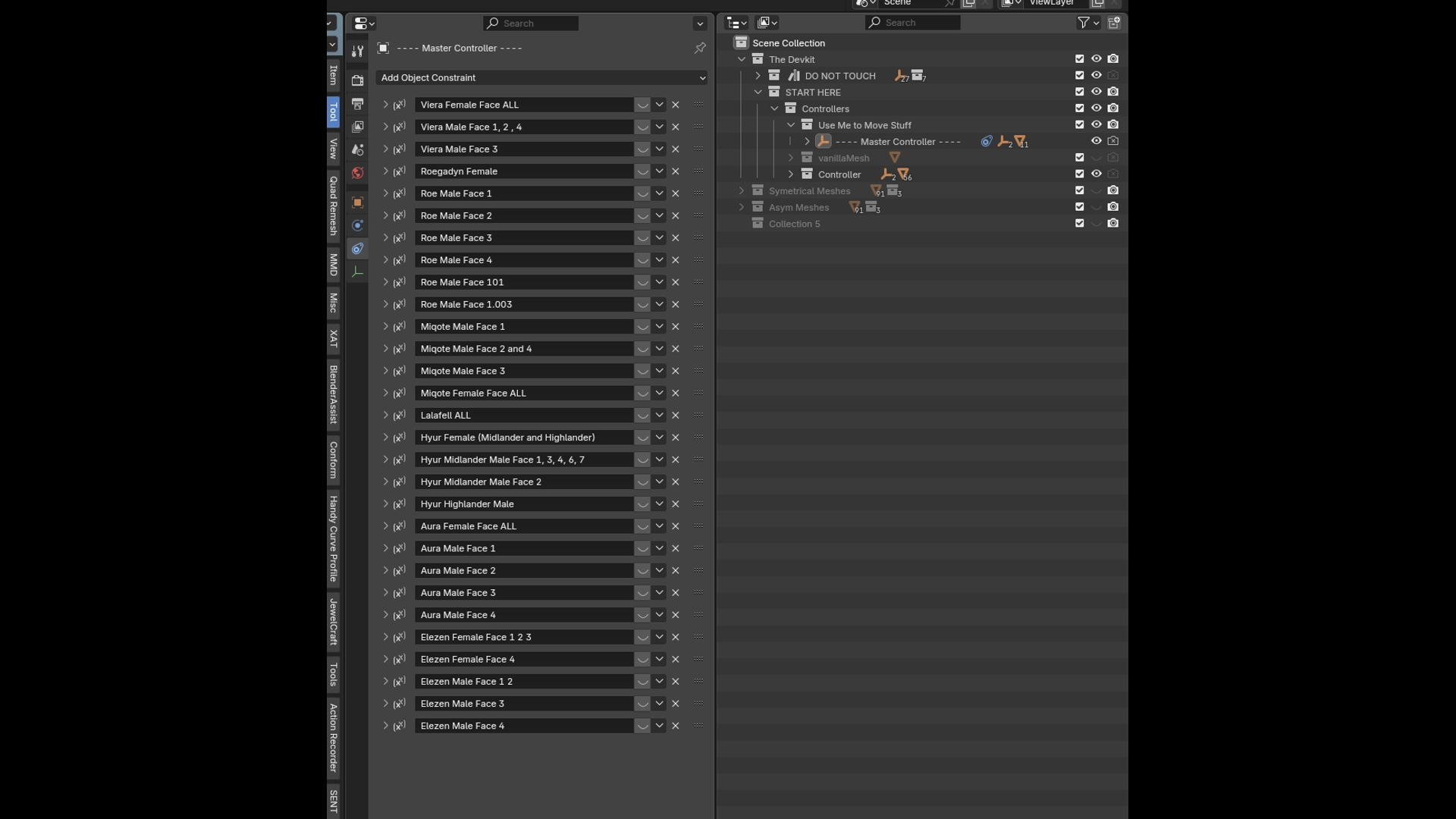Remove the Elezen Male Face 4 constraint
This screenshot has height=819, width=1456.
[676, 726]
